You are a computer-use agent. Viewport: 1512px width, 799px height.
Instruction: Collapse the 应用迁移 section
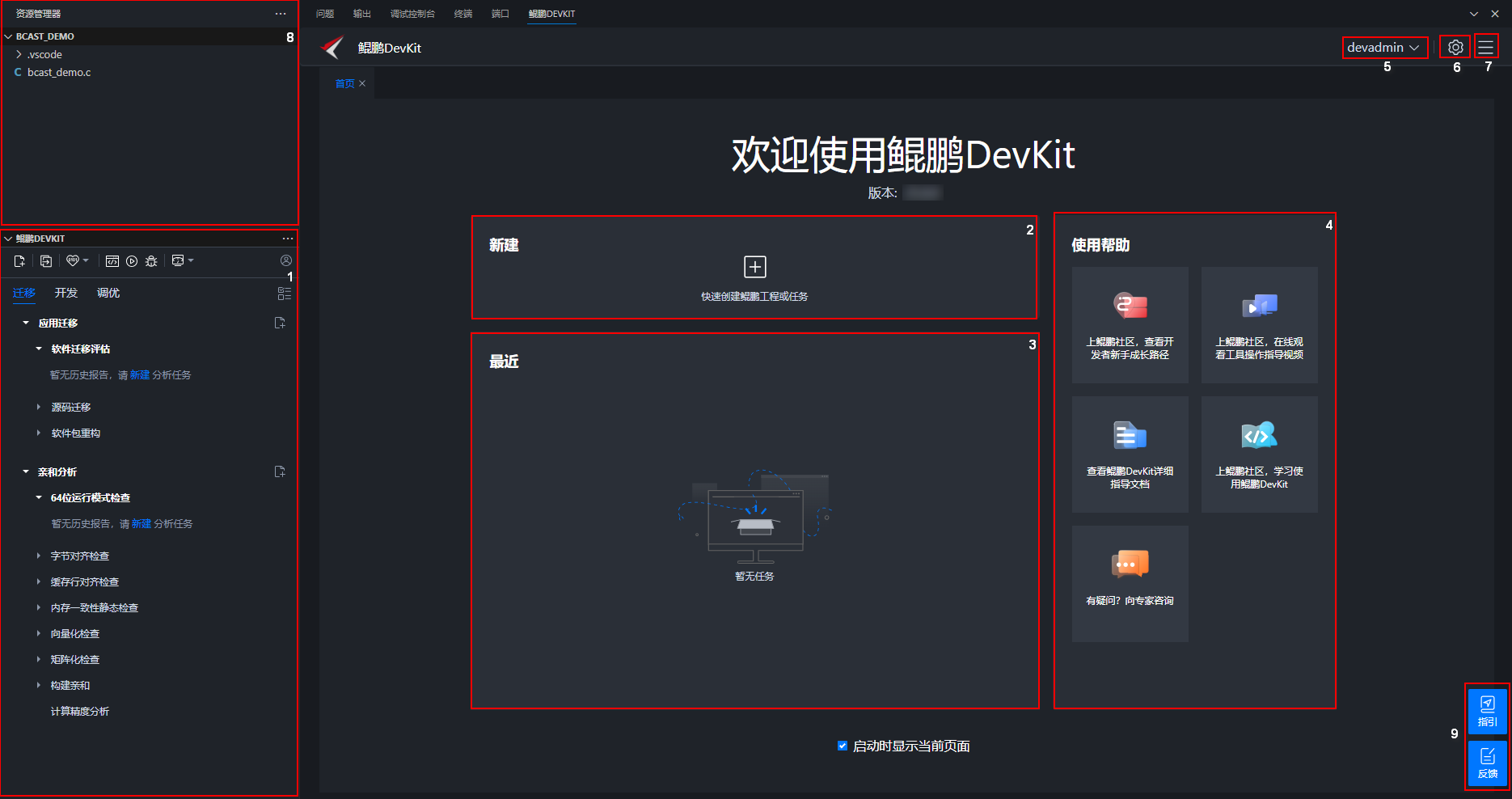26,323
